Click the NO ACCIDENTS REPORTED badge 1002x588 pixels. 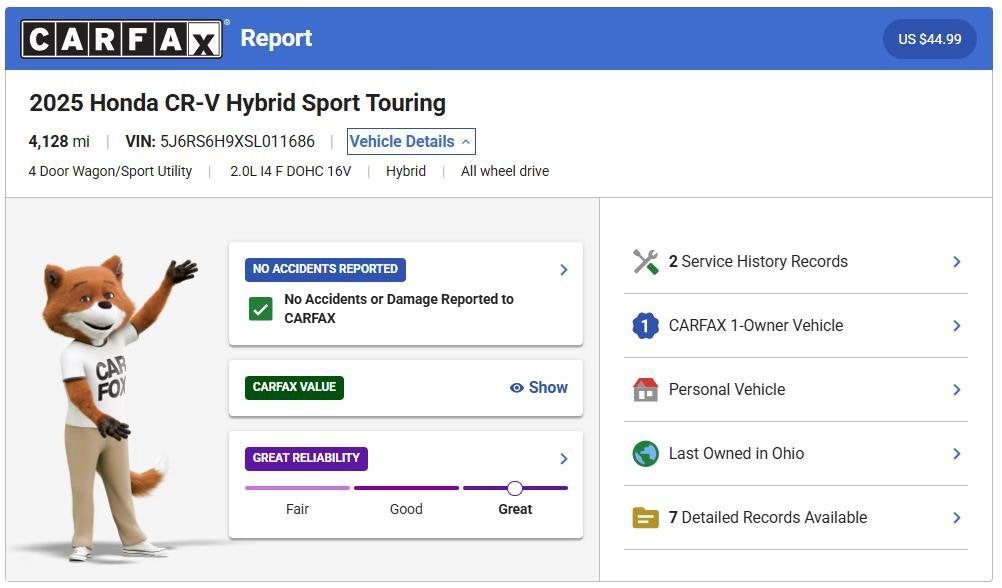(325, 269)
